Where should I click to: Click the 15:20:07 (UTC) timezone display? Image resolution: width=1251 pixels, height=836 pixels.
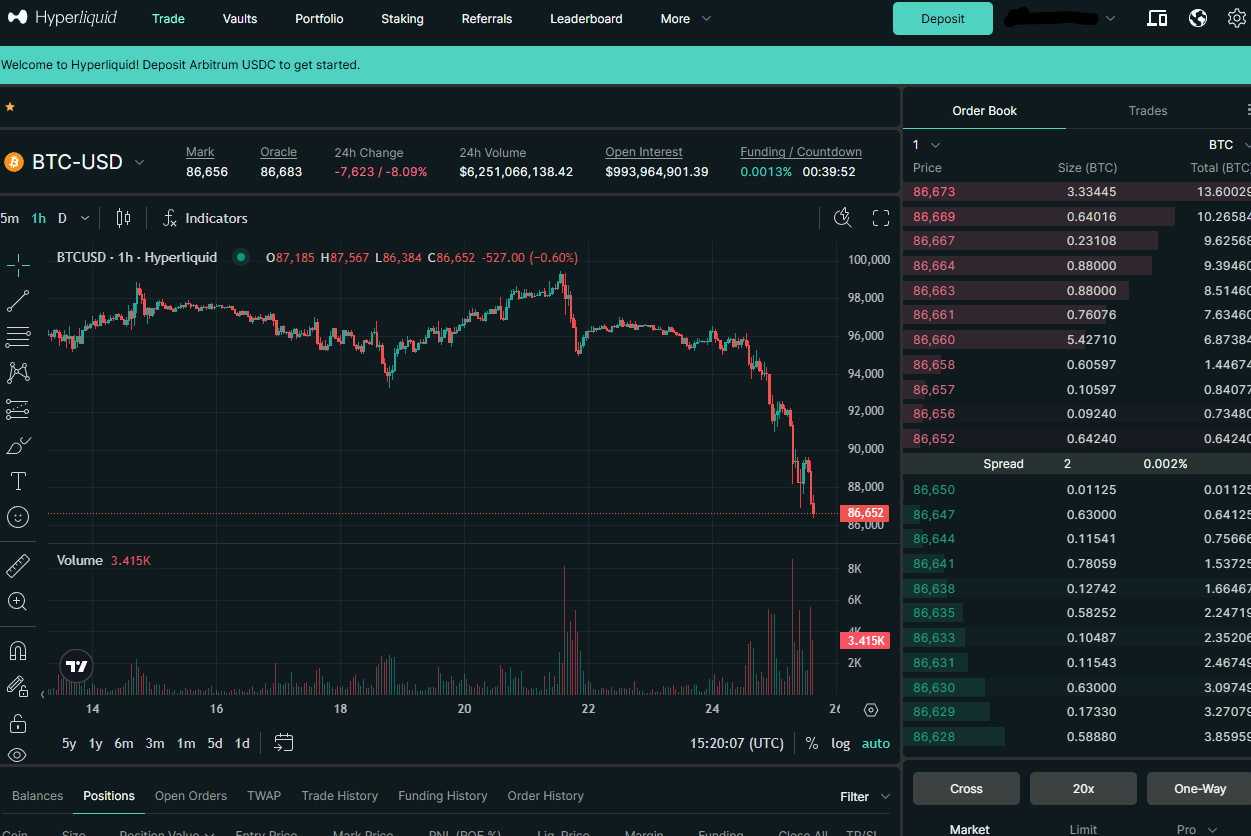pos(737,743)
